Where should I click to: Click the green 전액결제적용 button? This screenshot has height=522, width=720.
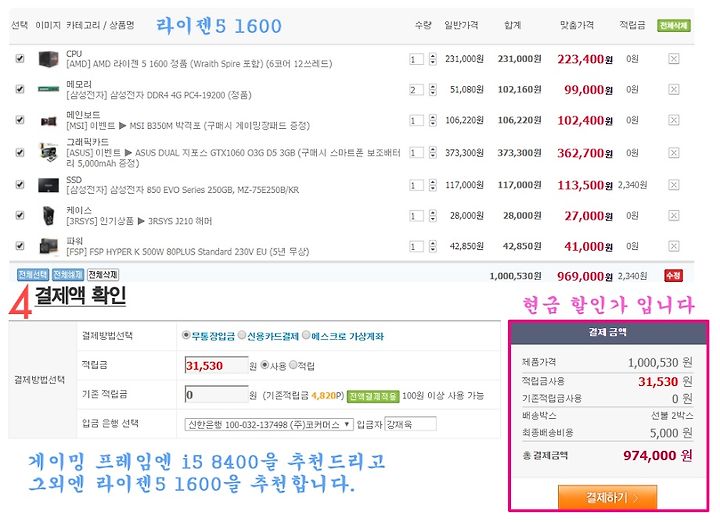click(373, 396)
